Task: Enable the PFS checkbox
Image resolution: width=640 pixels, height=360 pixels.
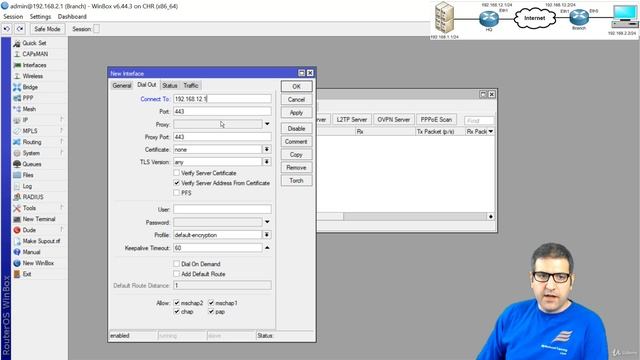Action: (177, 193)
